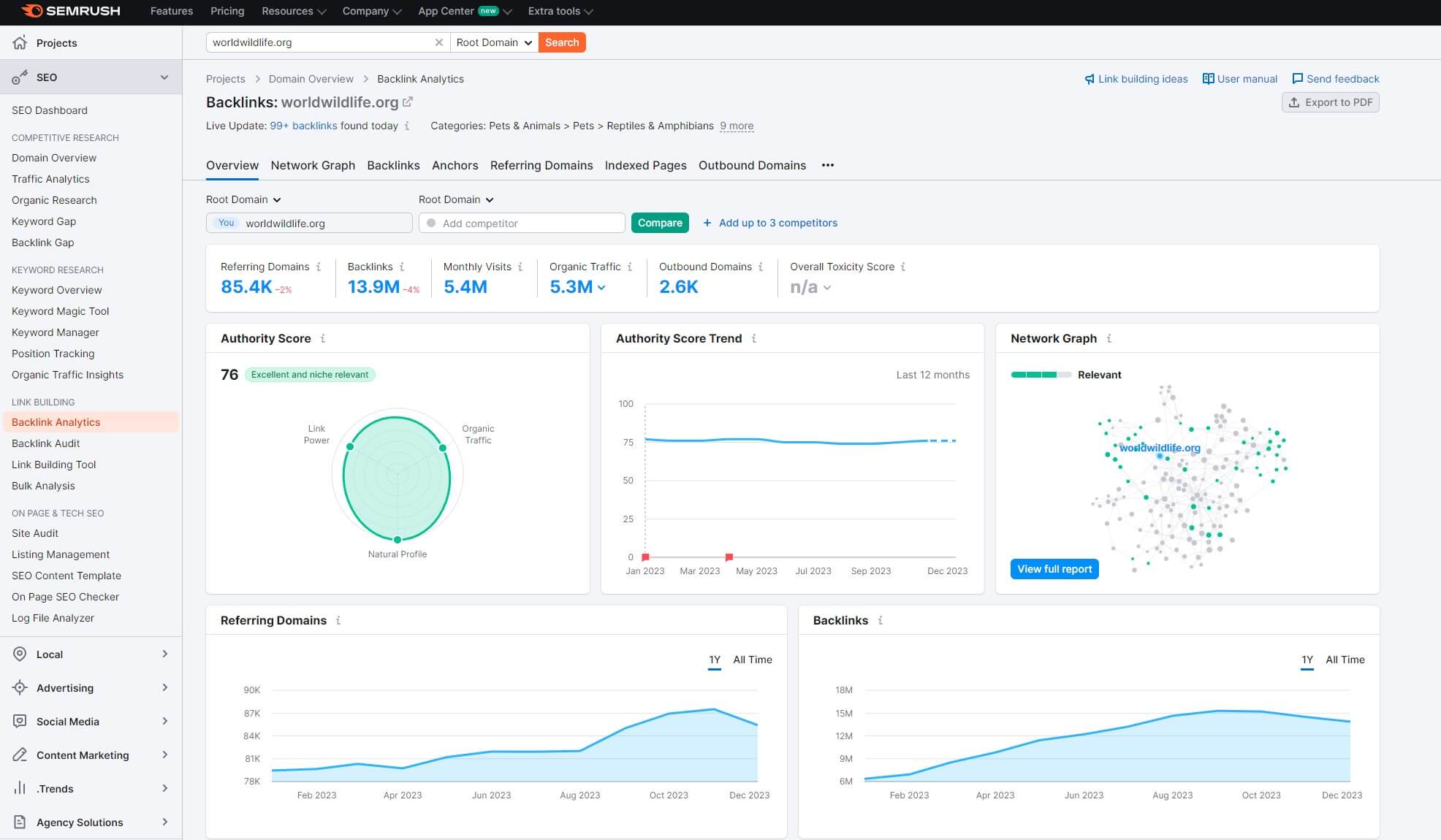
Task: Select 1Y range for Backlinks chart
Action: 1307,660
